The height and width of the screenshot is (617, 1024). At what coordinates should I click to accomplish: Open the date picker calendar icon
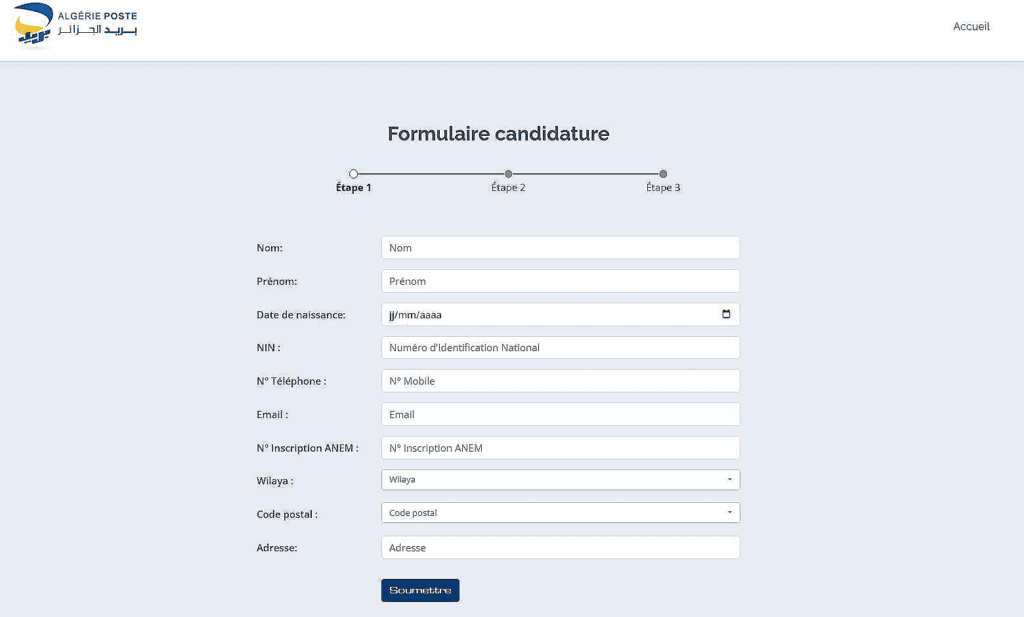point(726,314)
